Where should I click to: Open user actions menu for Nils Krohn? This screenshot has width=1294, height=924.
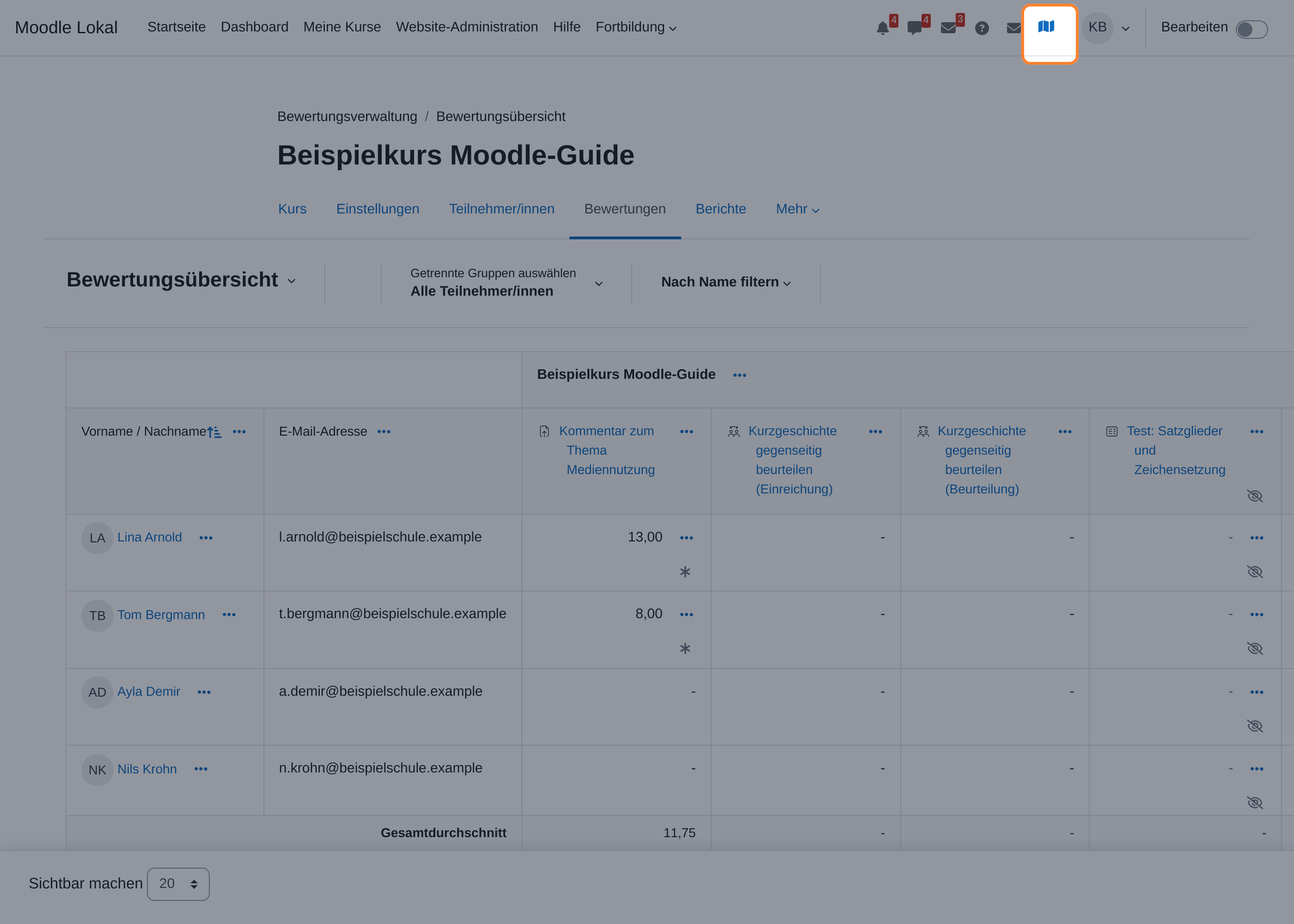(201, 769)
